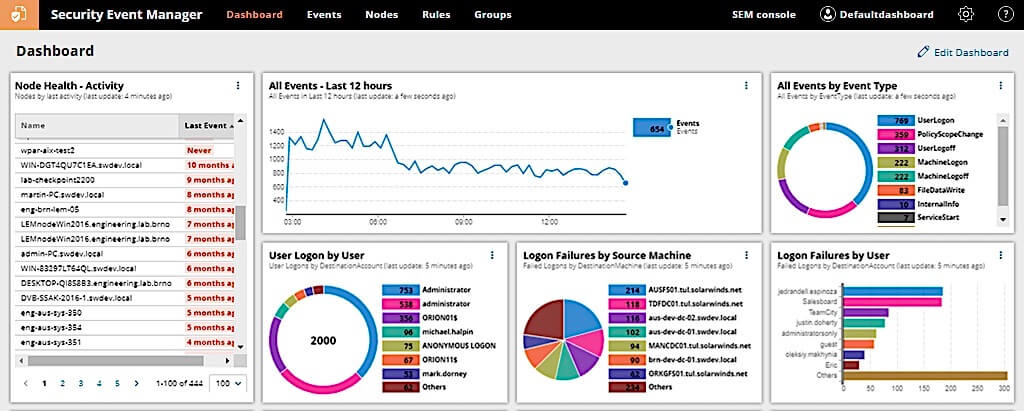
Task: Open Logon Failures by Source Machine widget menu
Action: click(x=746, y=255)
